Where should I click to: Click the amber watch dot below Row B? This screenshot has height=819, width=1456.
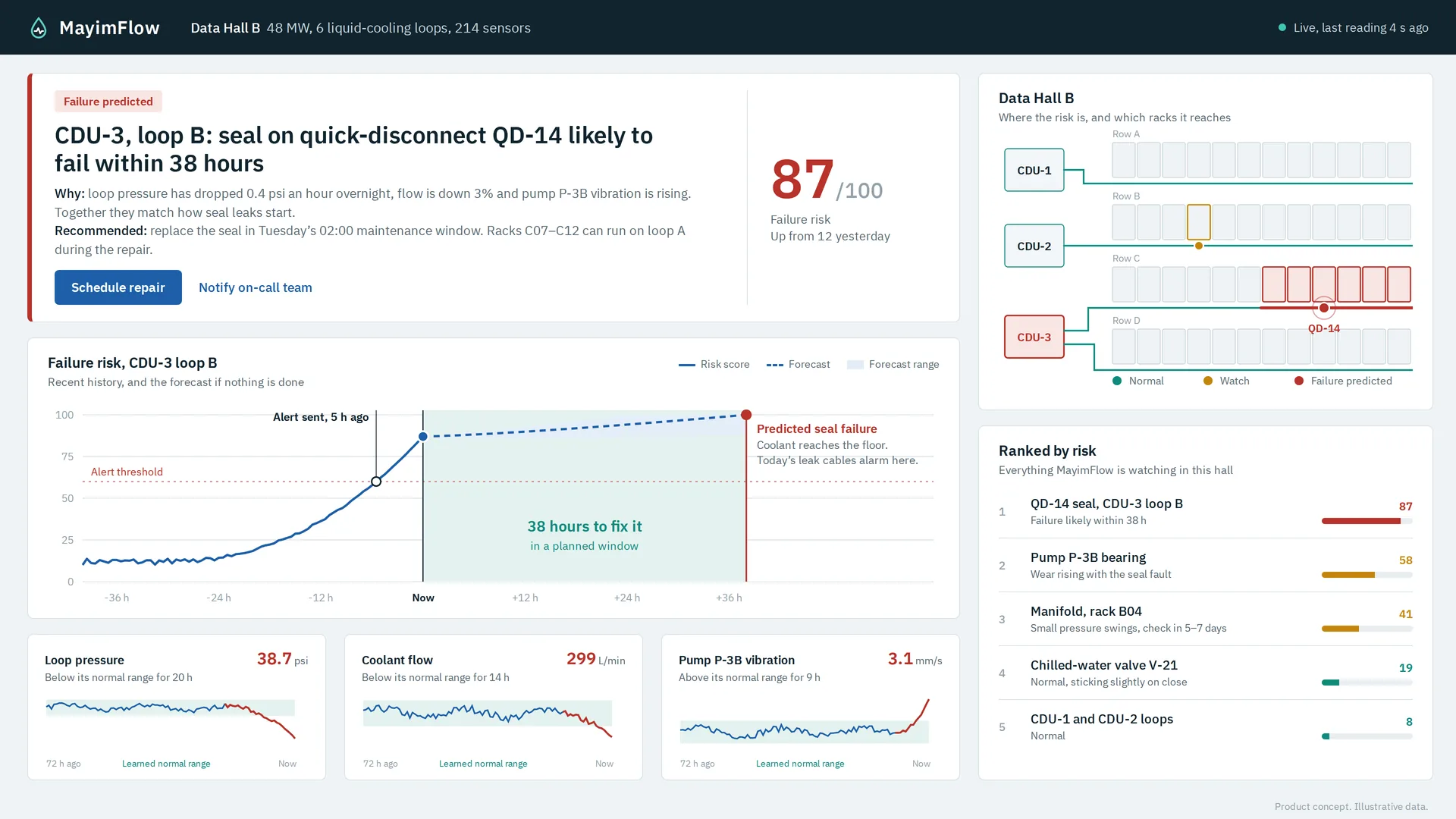[1198, 246]
